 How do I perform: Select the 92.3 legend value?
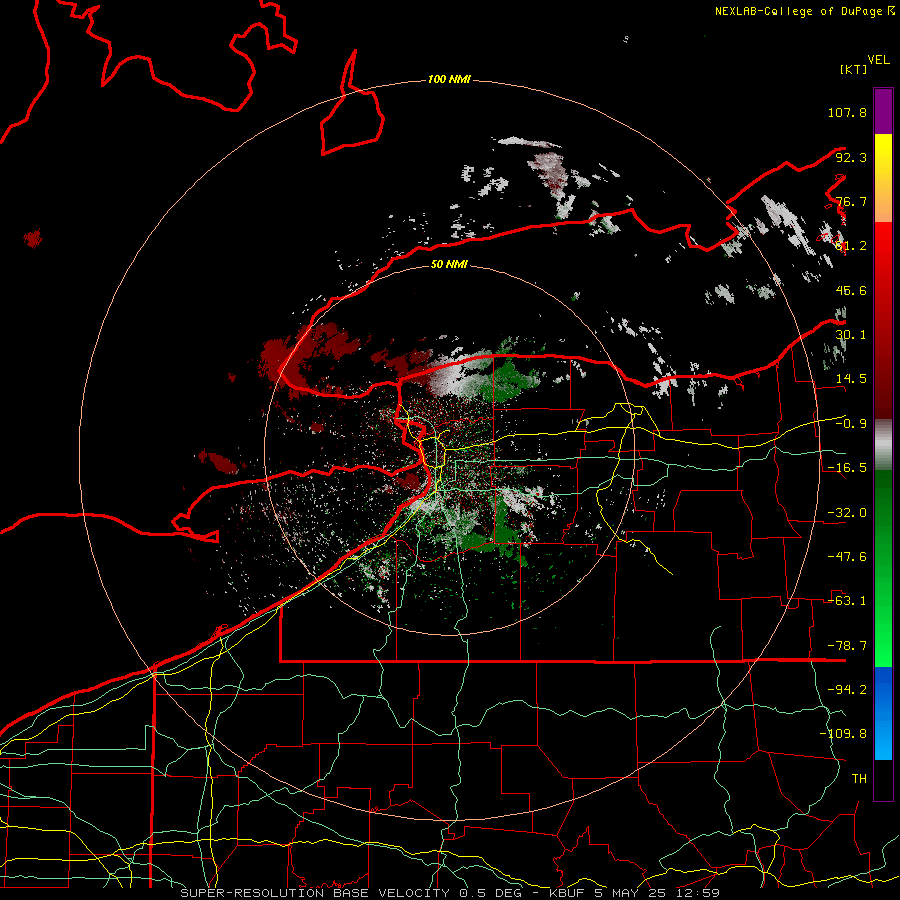tap(851, 157)
